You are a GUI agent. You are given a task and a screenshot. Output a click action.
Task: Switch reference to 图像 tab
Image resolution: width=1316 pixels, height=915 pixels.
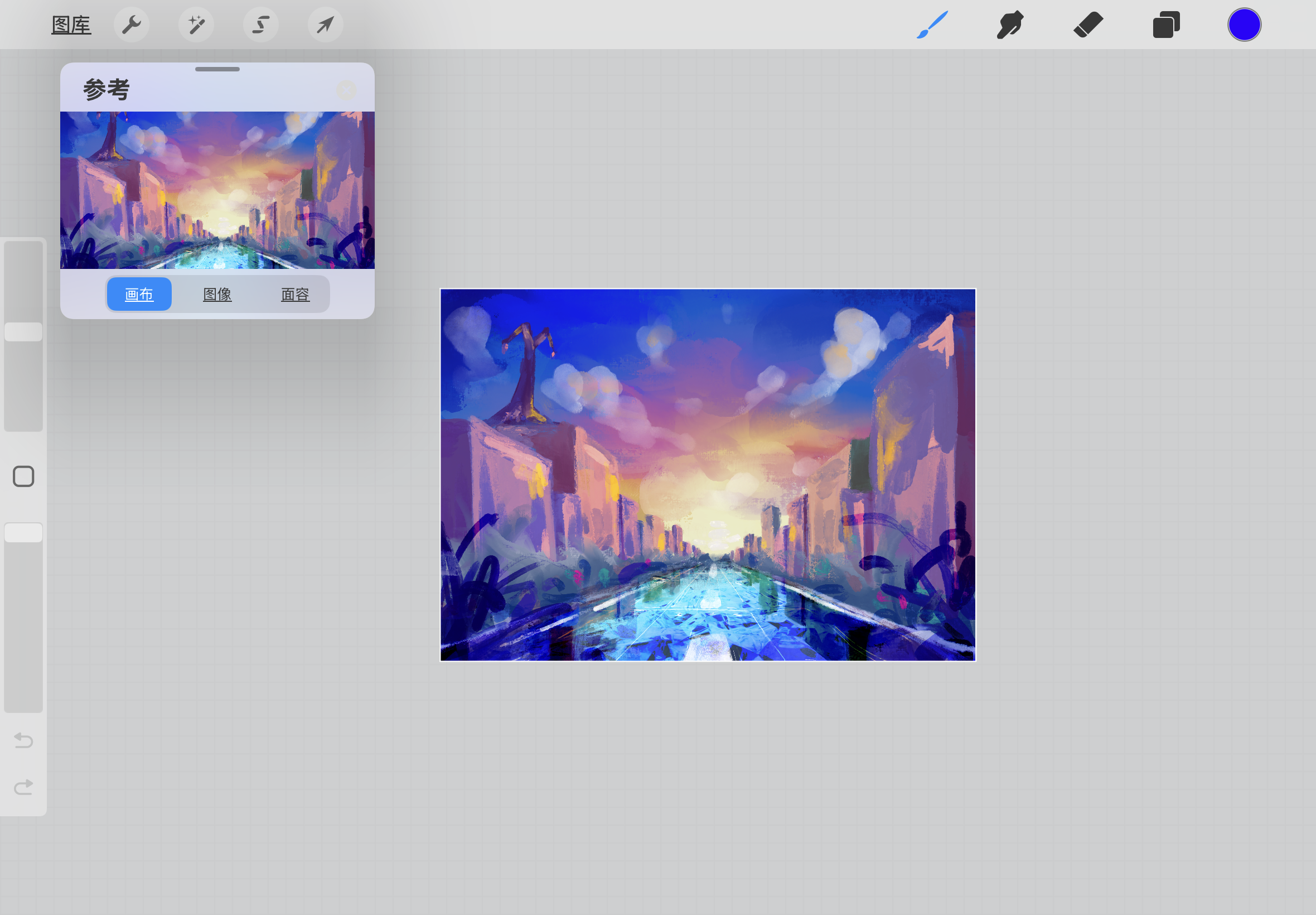pos(217,294)
